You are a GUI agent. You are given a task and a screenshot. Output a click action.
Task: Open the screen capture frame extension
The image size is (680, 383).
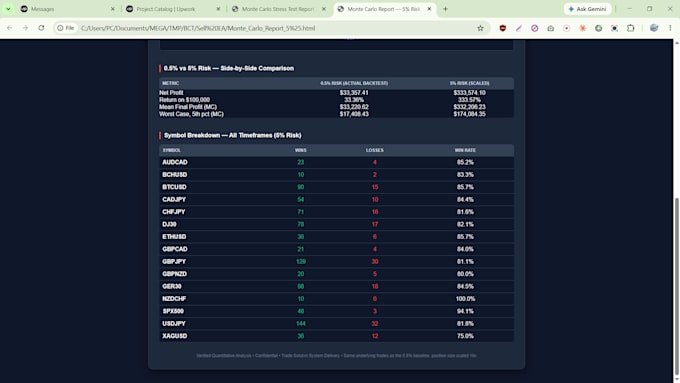coord(615,28)
